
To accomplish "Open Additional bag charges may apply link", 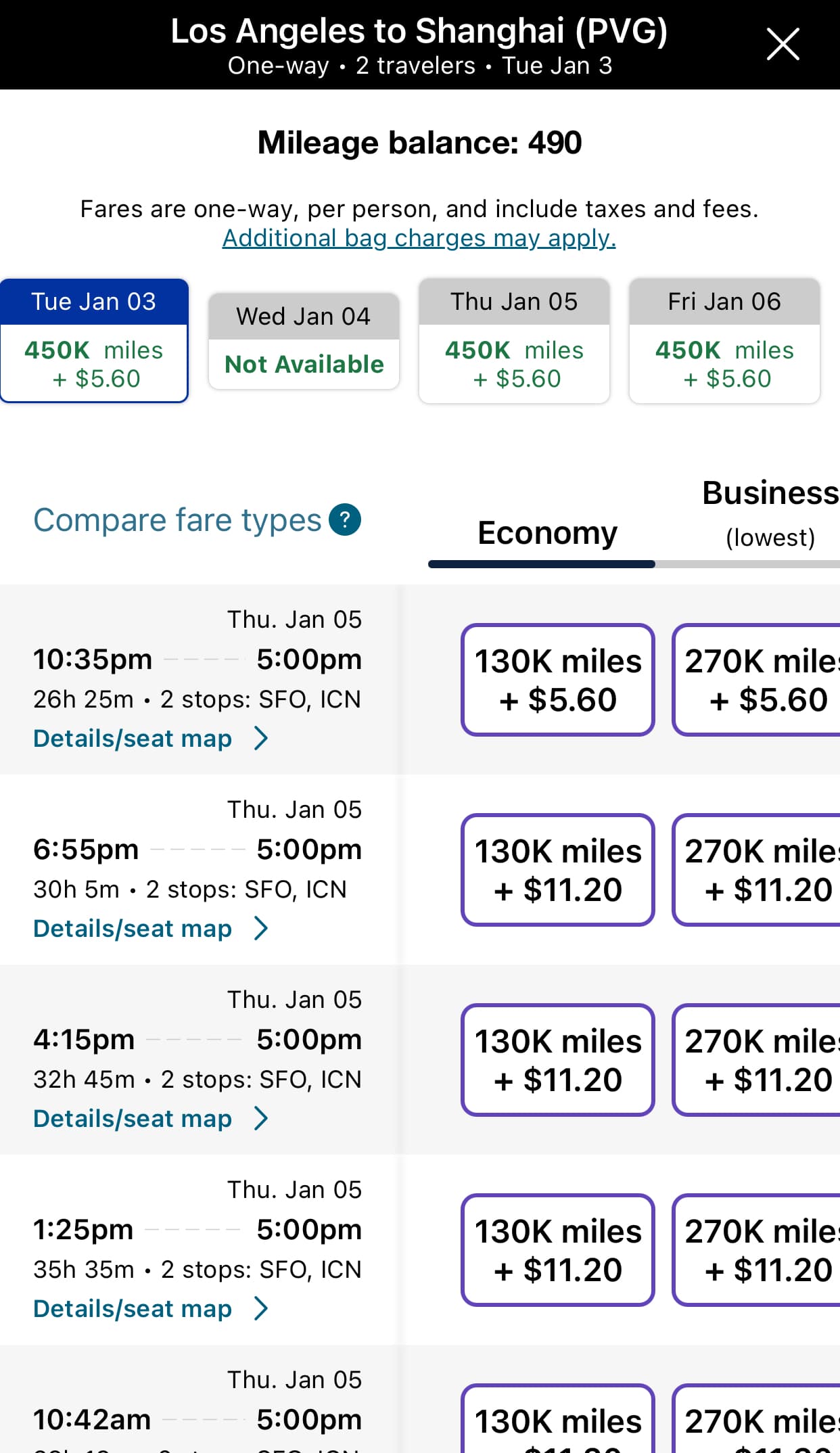I will [419, 238].
